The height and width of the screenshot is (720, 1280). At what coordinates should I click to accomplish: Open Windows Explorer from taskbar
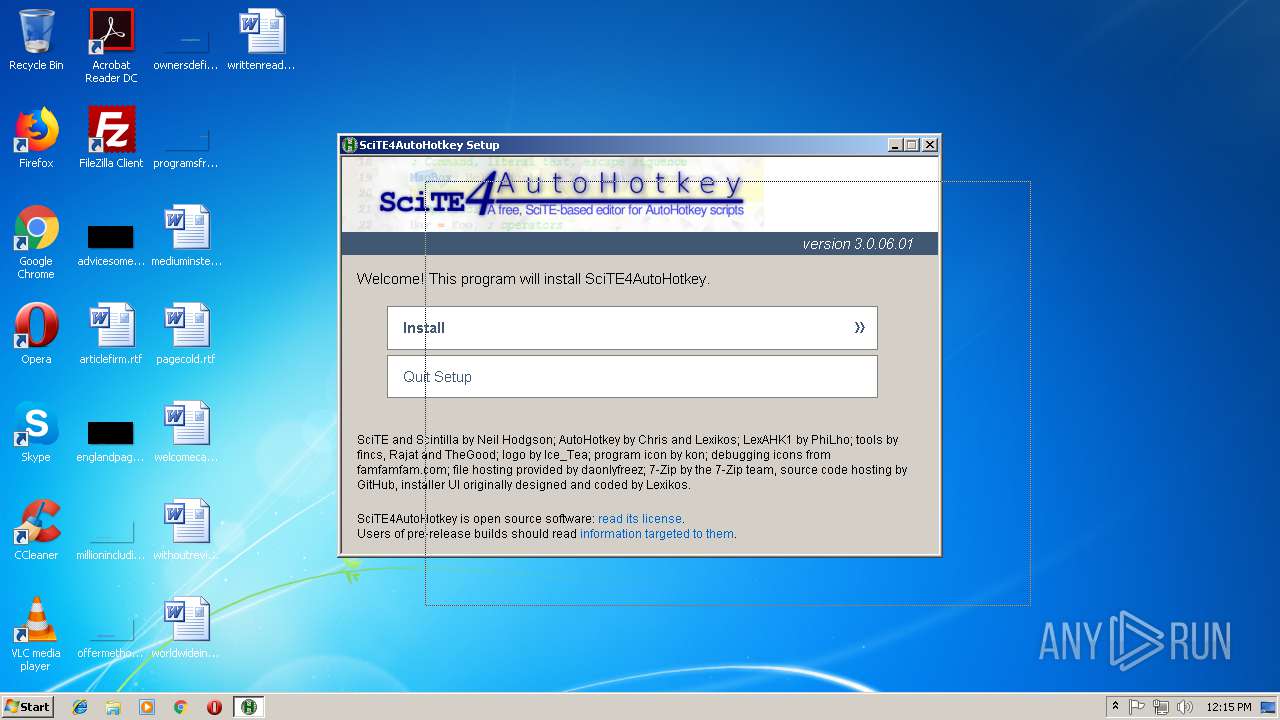tap(113, 707)
